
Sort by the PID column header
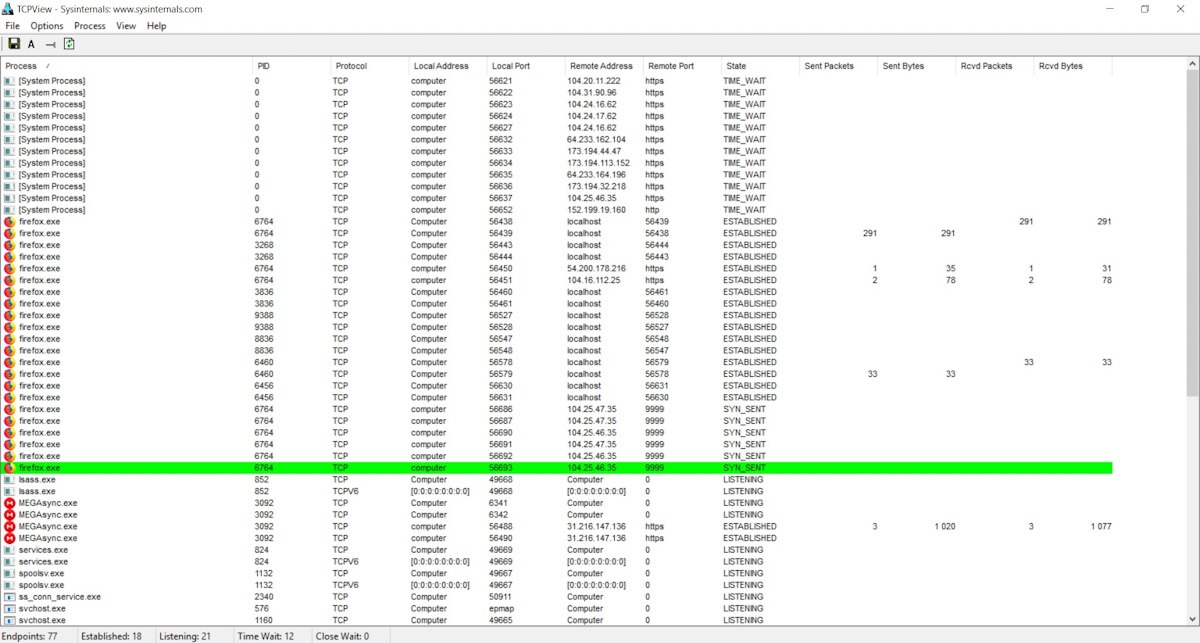[291, 66]
